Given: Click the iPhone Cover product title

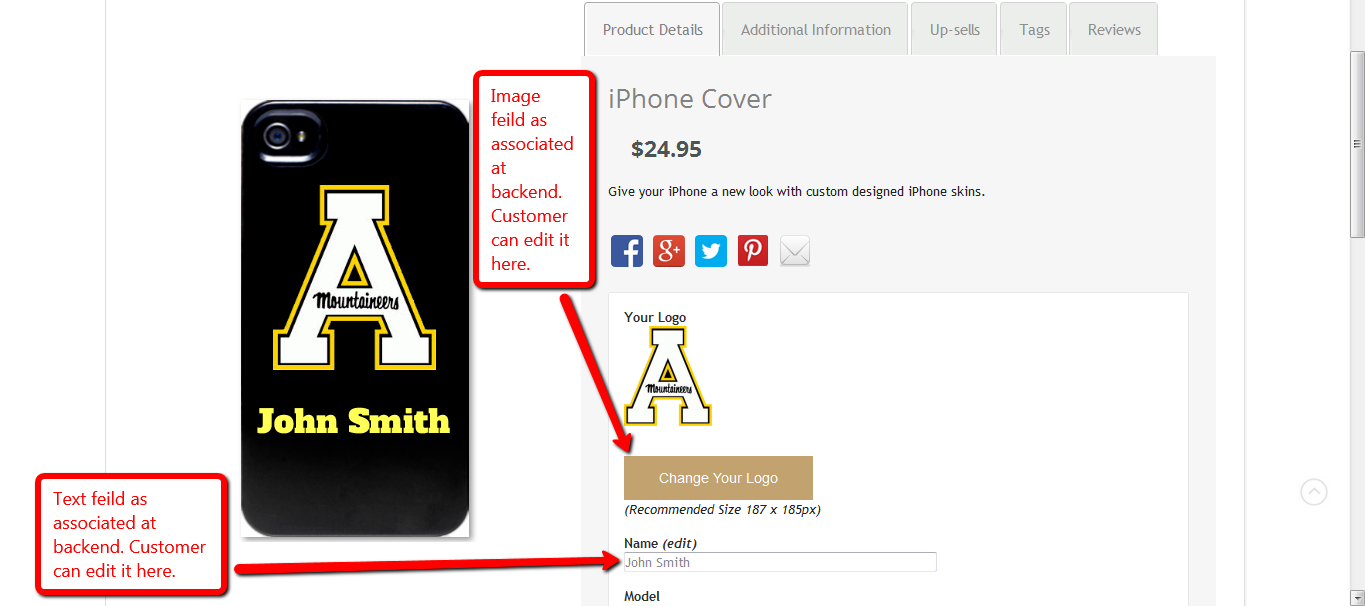Looking at the screenshot, I should [690, 99].
